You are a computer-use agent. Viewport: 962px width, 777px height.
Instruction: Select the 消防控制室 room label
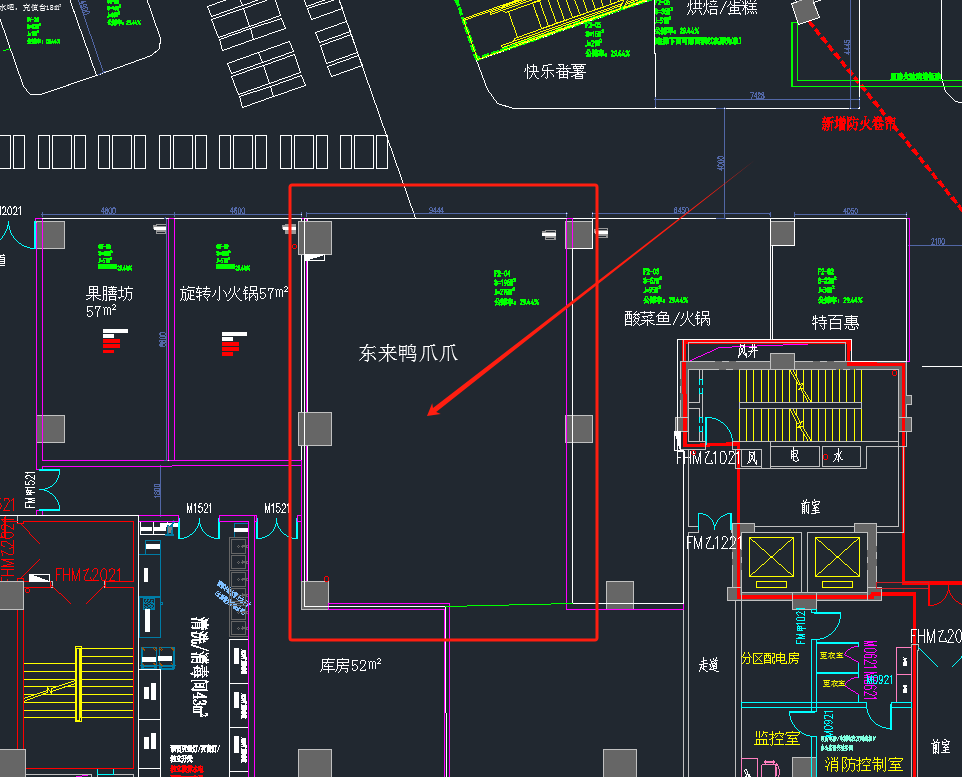(x=864, y=765)
